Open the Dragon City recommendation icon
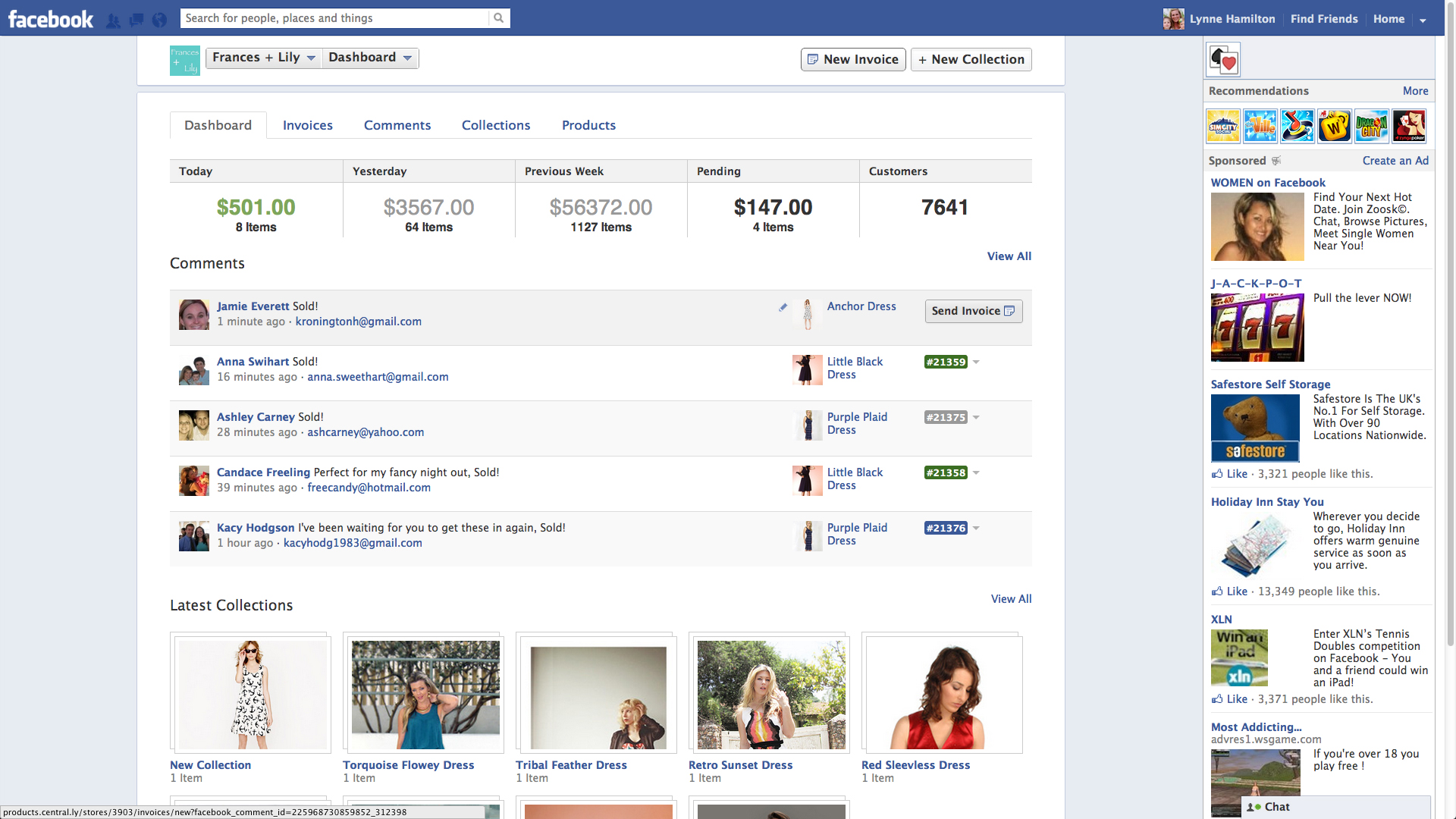The width and height of the screenshot is (1456, 819). click(x=1372, y=127)
